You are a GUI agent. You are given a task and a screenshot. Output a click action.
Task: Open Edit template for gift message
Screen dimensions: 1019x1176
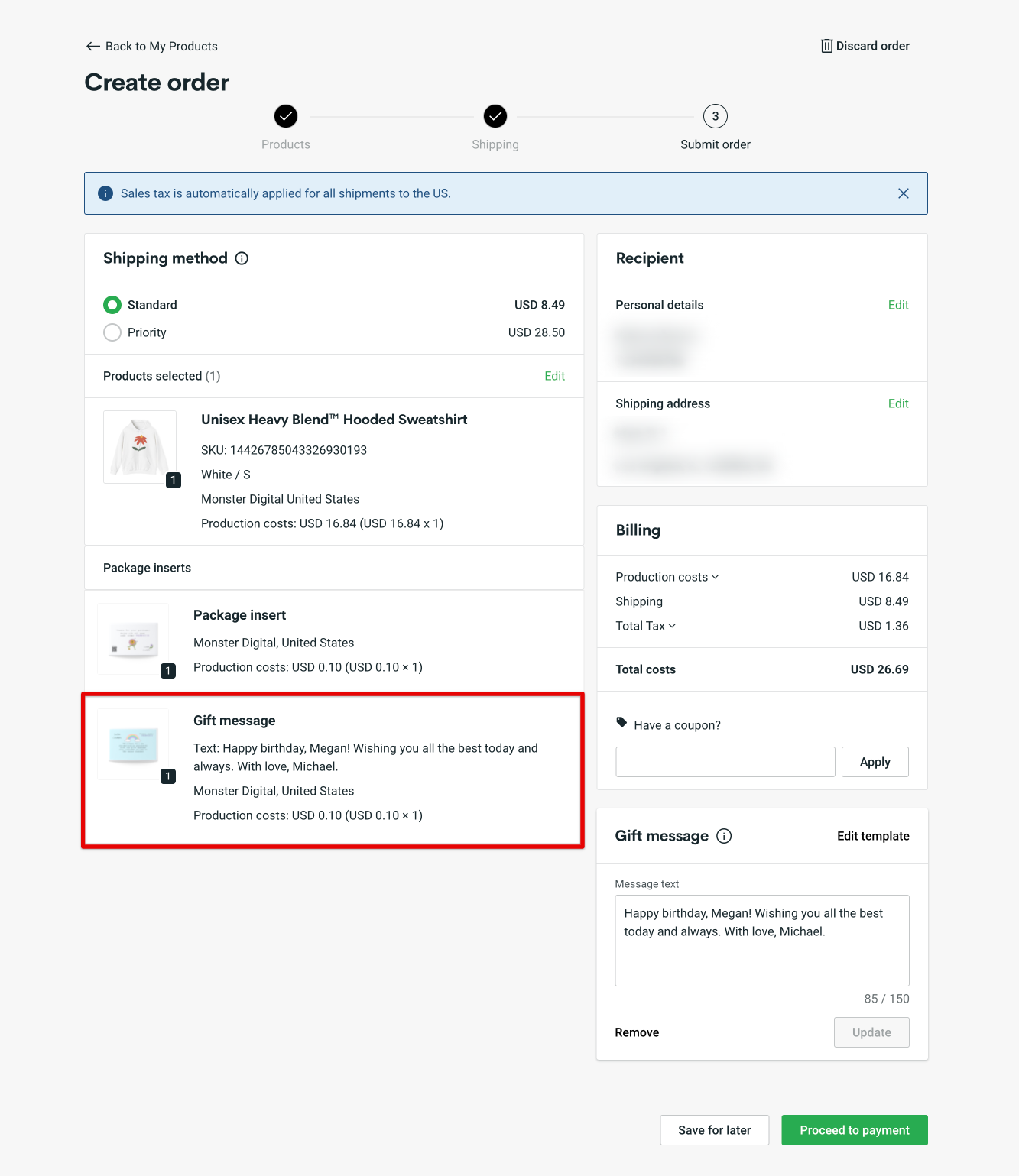(x=873, y=836)
